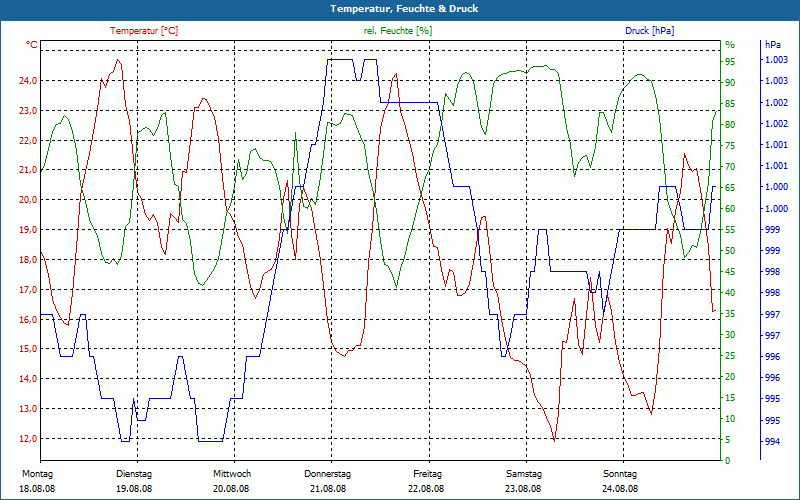
Task: Click the chart title Temperatur, Feuchte & Druck
Action: (404, 9)
